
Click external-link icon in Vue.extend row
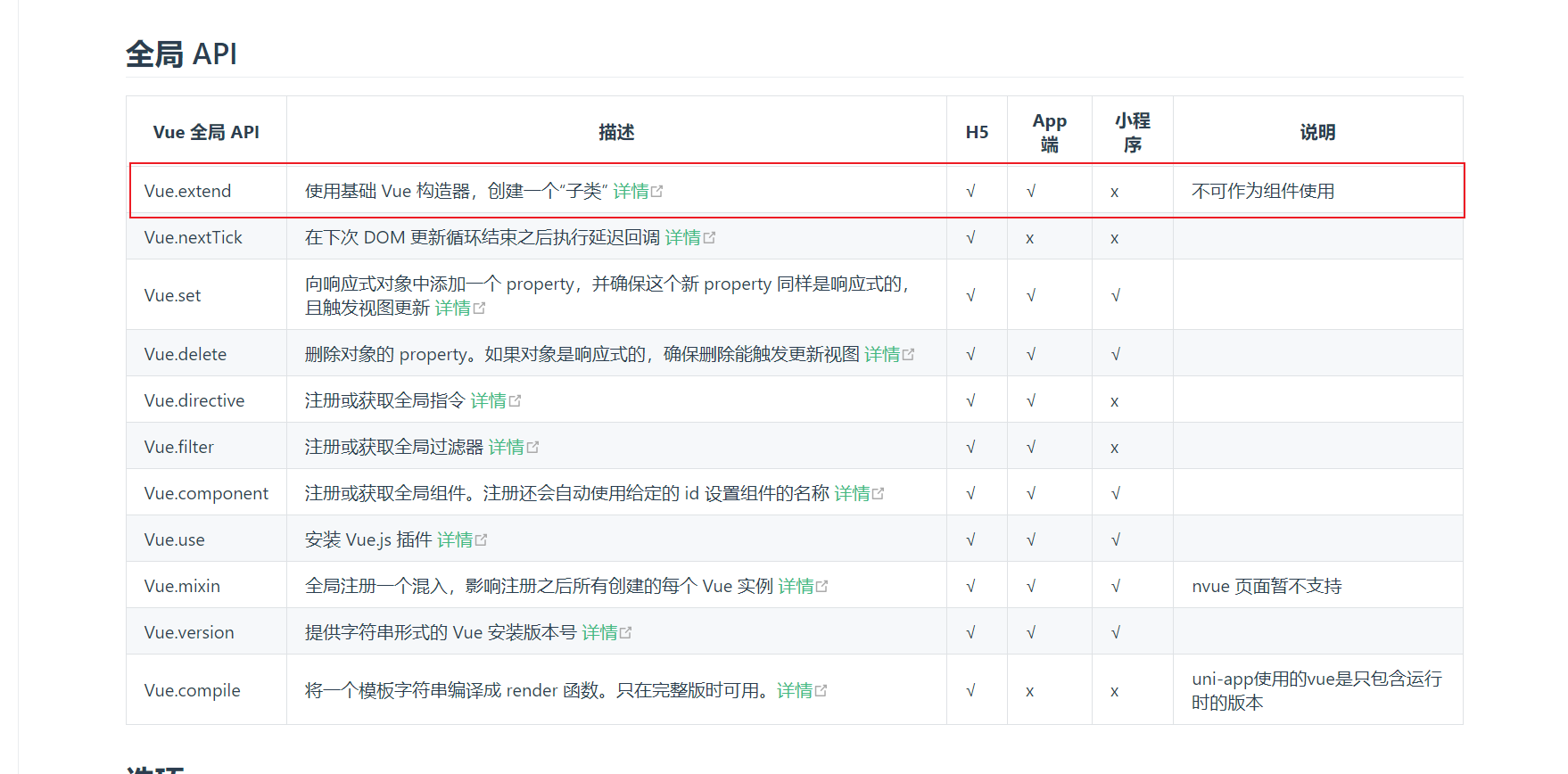[657, 192]
